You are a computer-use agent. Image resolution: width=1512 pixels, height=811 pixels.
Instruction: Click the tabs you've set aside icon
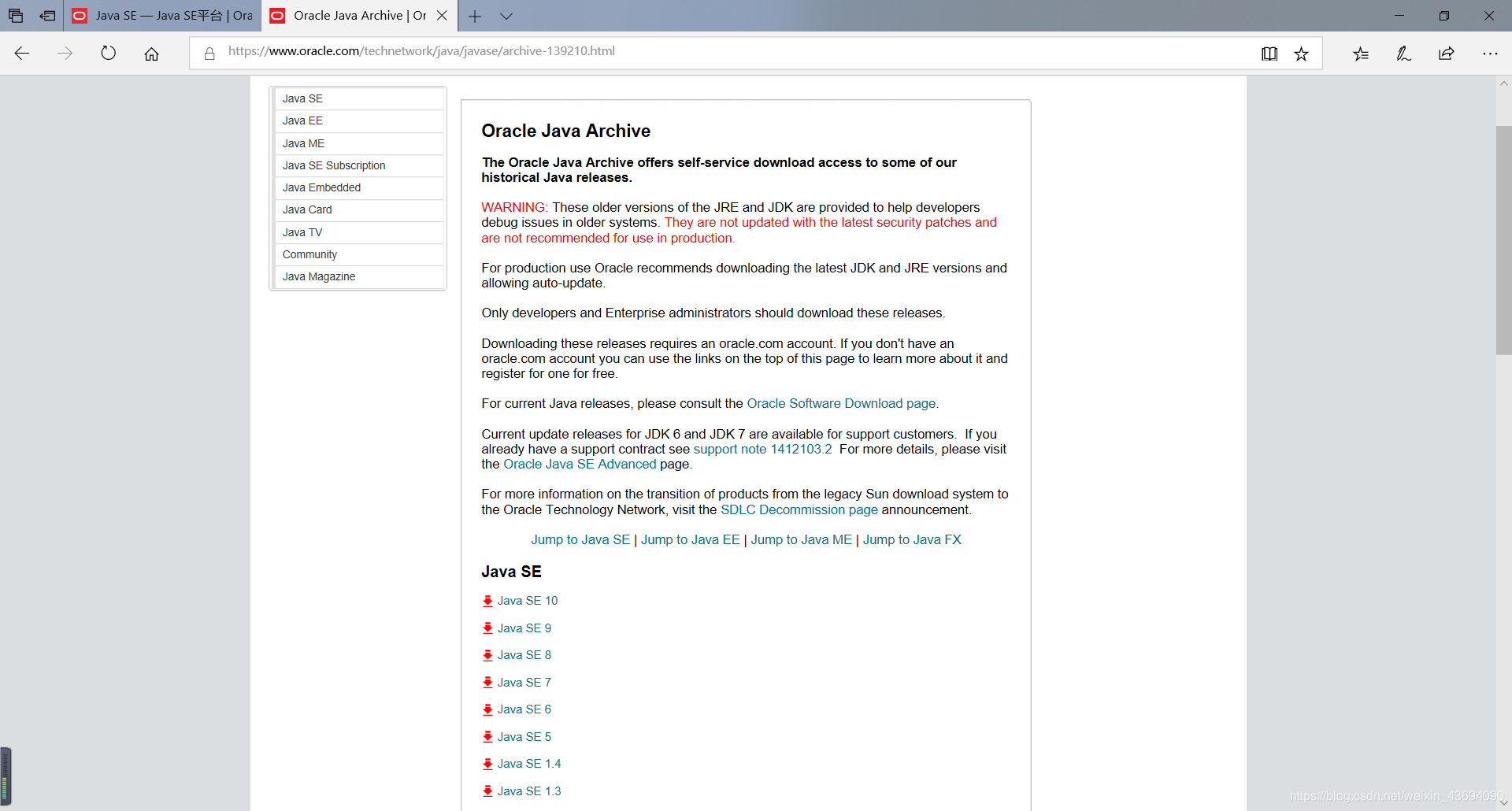[16, 16]
